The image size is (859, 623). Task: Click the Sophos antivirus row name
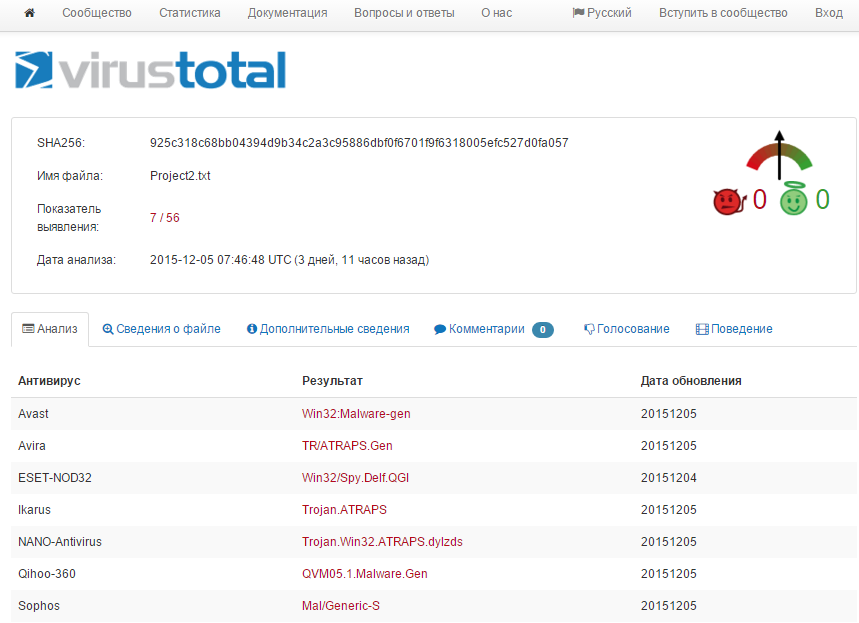39,606
